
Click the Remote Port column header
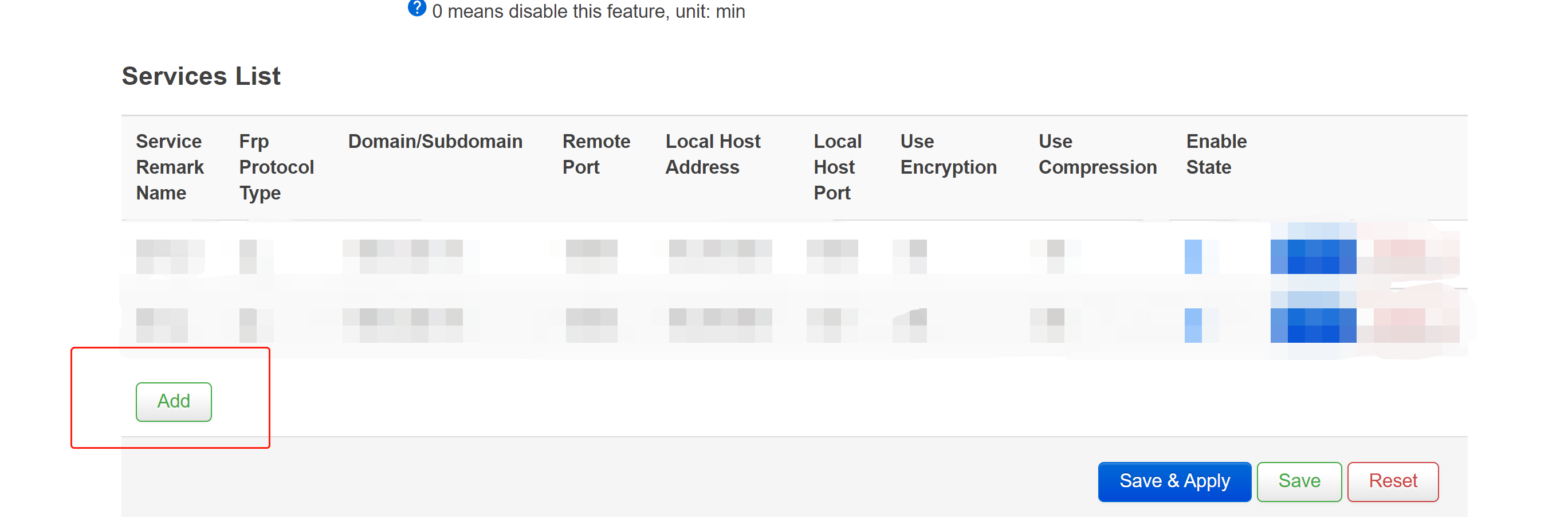click(595, 154)
